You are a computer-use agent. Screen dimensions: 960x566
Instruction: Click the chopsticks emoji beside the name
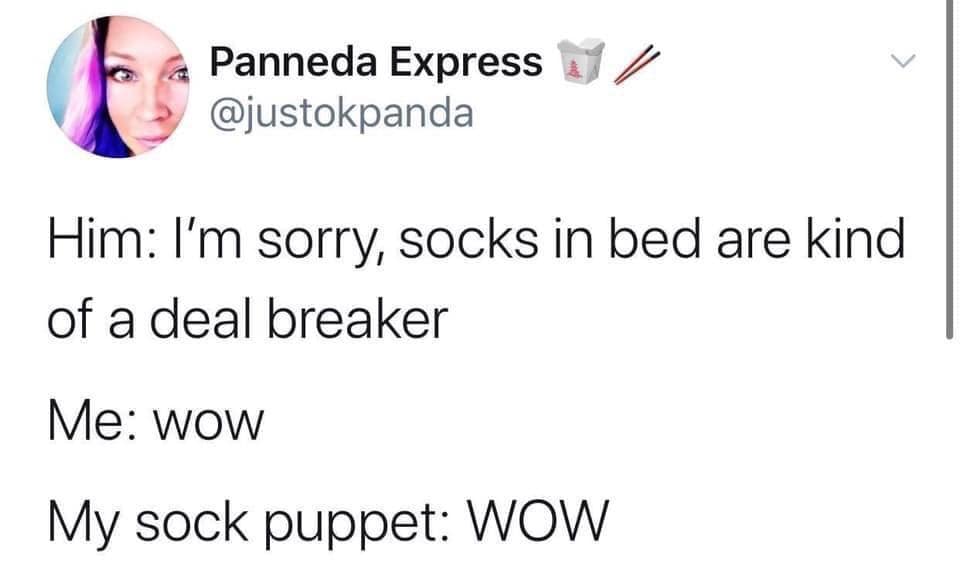(x=637, y=64)
